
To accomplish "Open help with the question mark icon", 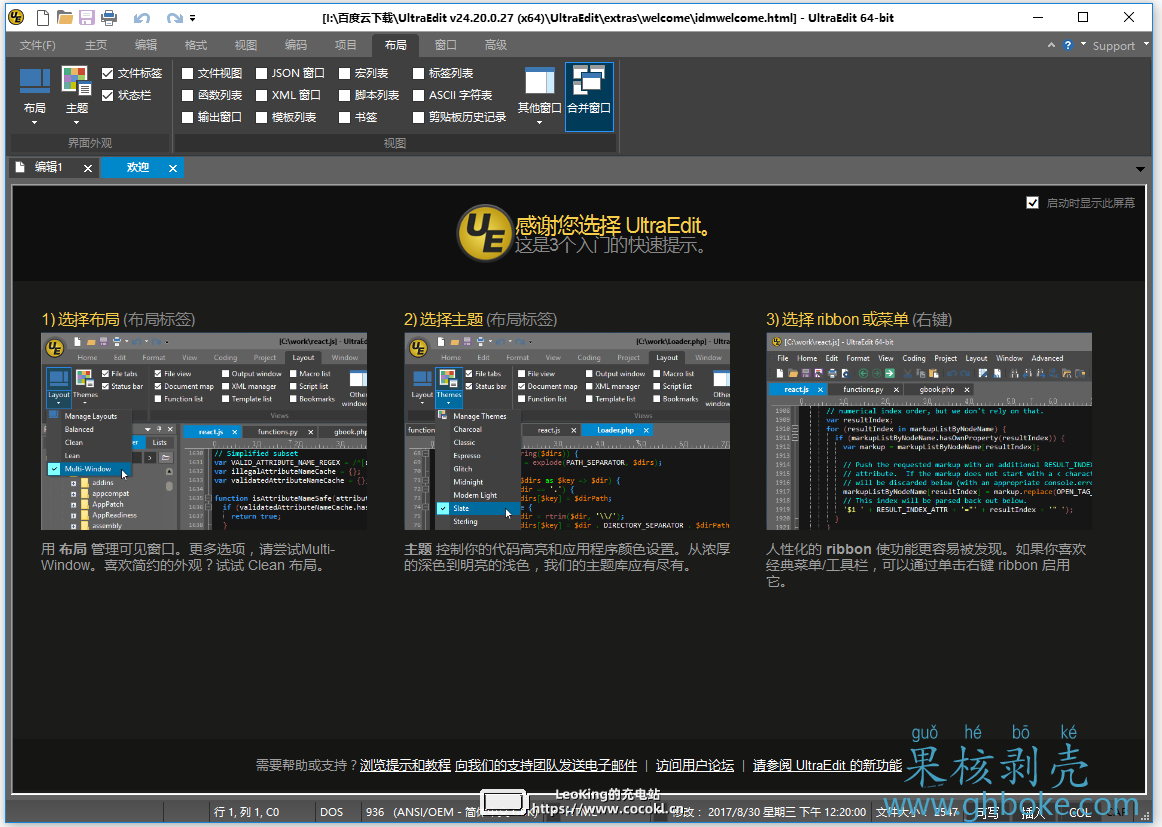I will [x=1068, y=45].
